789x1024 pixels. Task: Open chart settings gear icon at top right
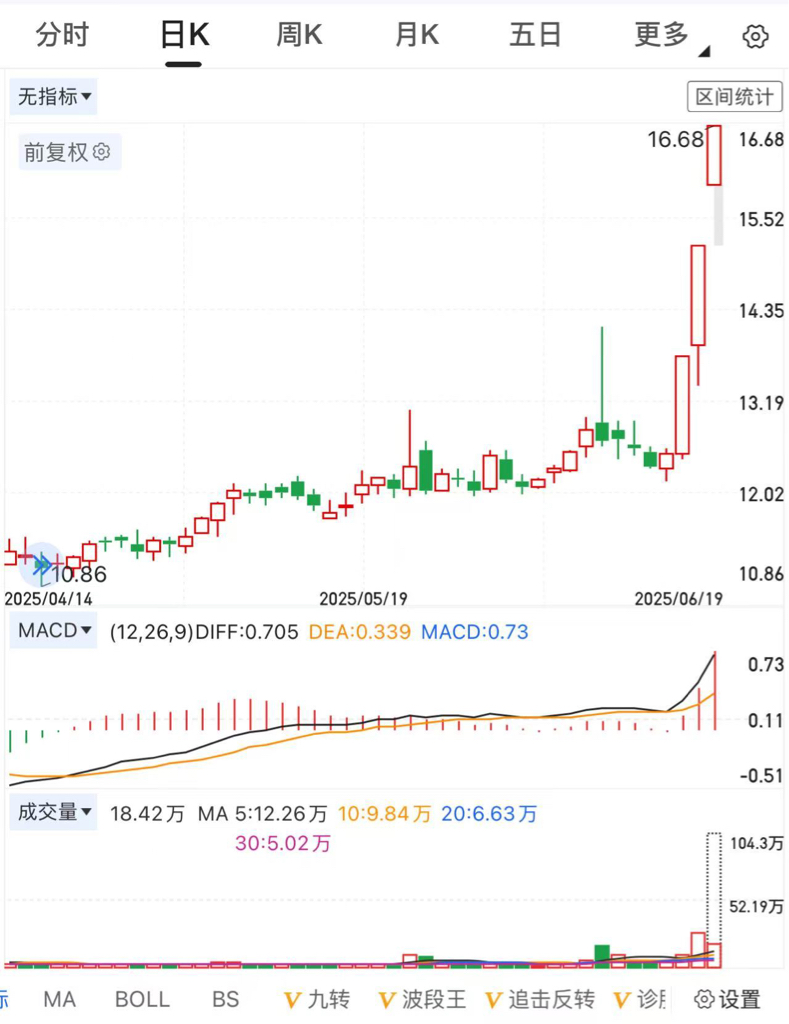[x=755, y=37]
